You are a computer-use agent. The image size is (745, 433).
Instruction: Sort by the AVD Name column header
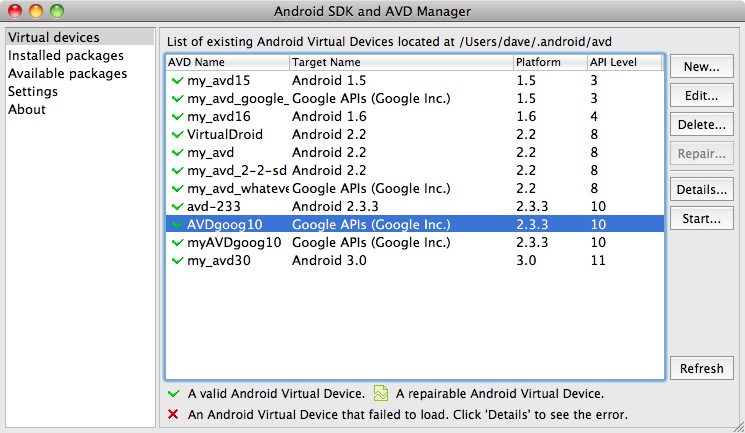[x=228, y=62]
